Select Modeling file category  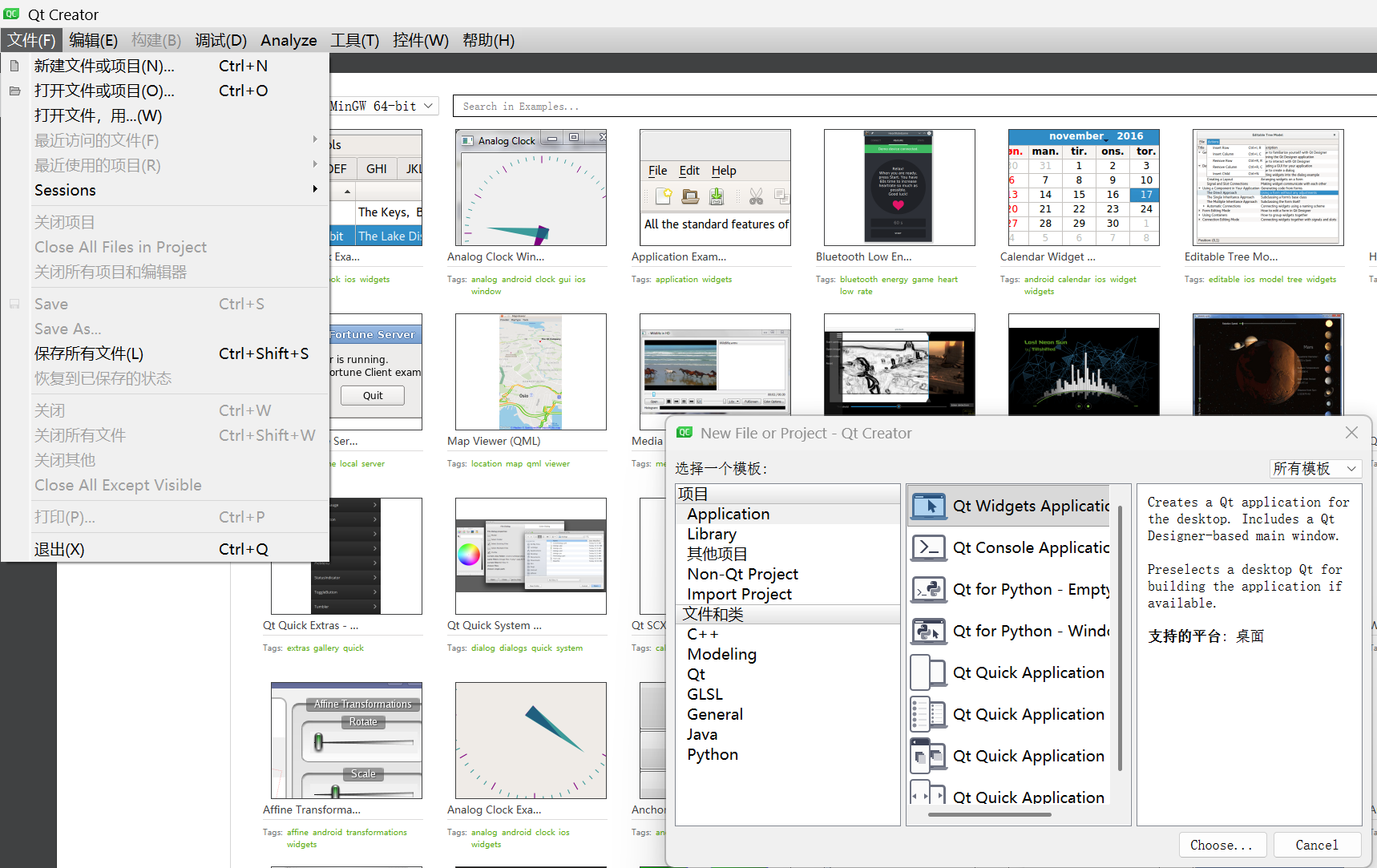(x=788, y=654)
